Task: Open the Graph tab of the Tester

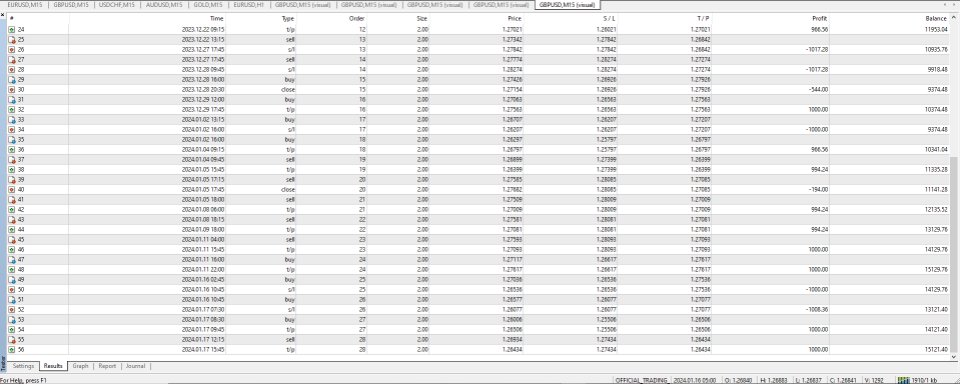Action: [x=80, y=366]
